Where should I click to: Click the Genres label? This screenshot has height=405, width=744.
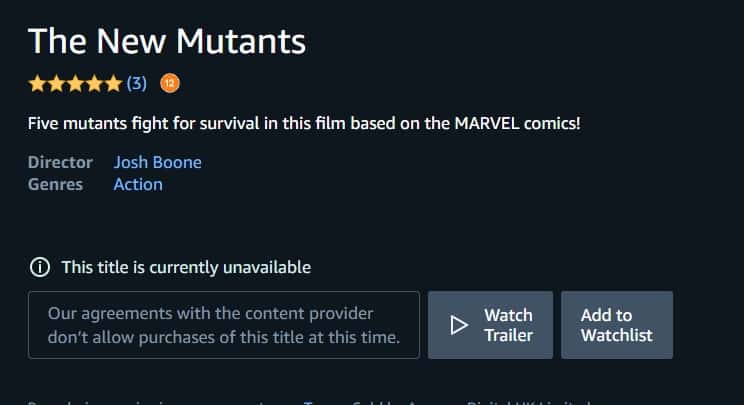coord(56,184)
